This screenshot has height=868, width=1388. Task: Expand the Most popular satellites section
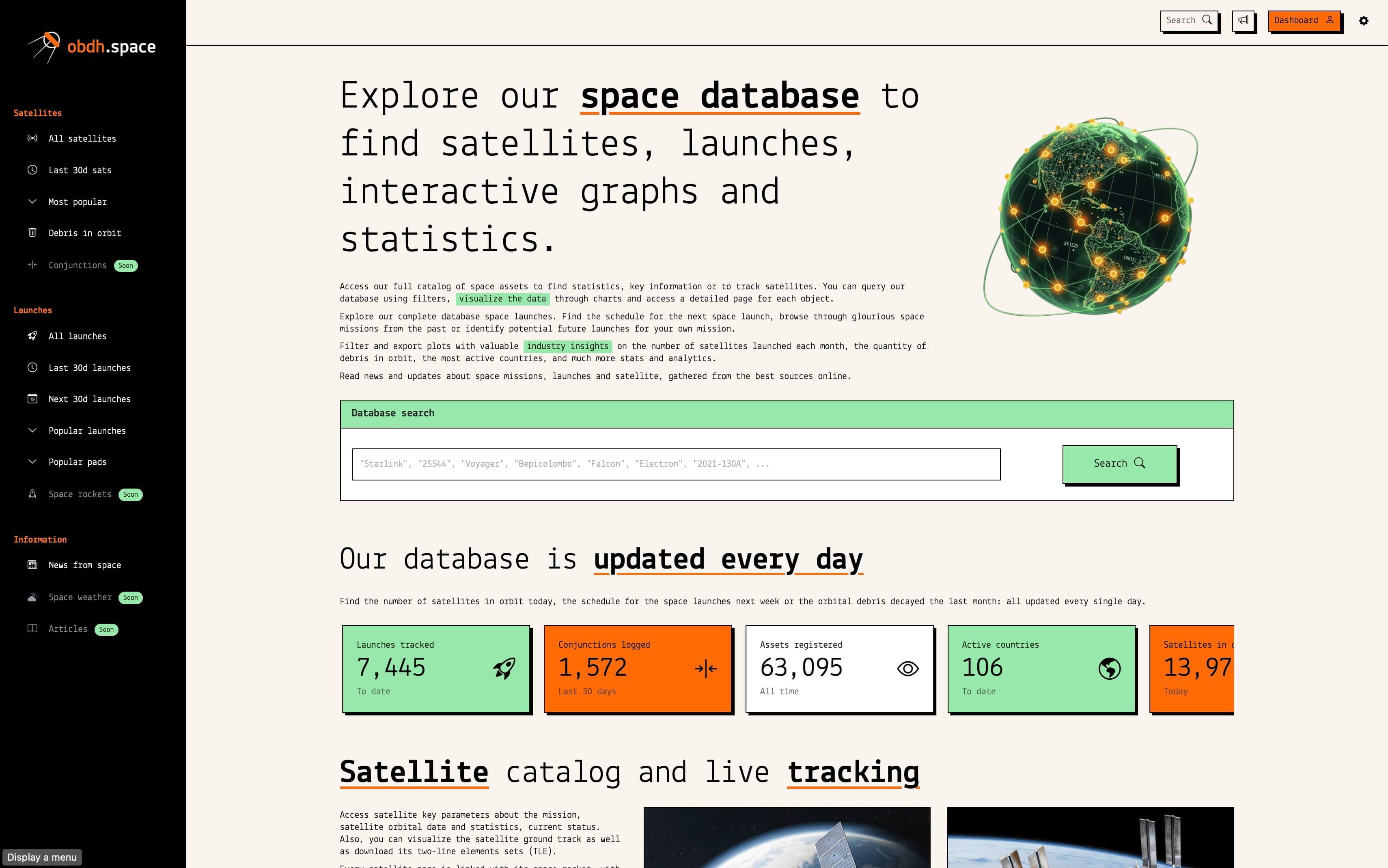coord(77,201)
